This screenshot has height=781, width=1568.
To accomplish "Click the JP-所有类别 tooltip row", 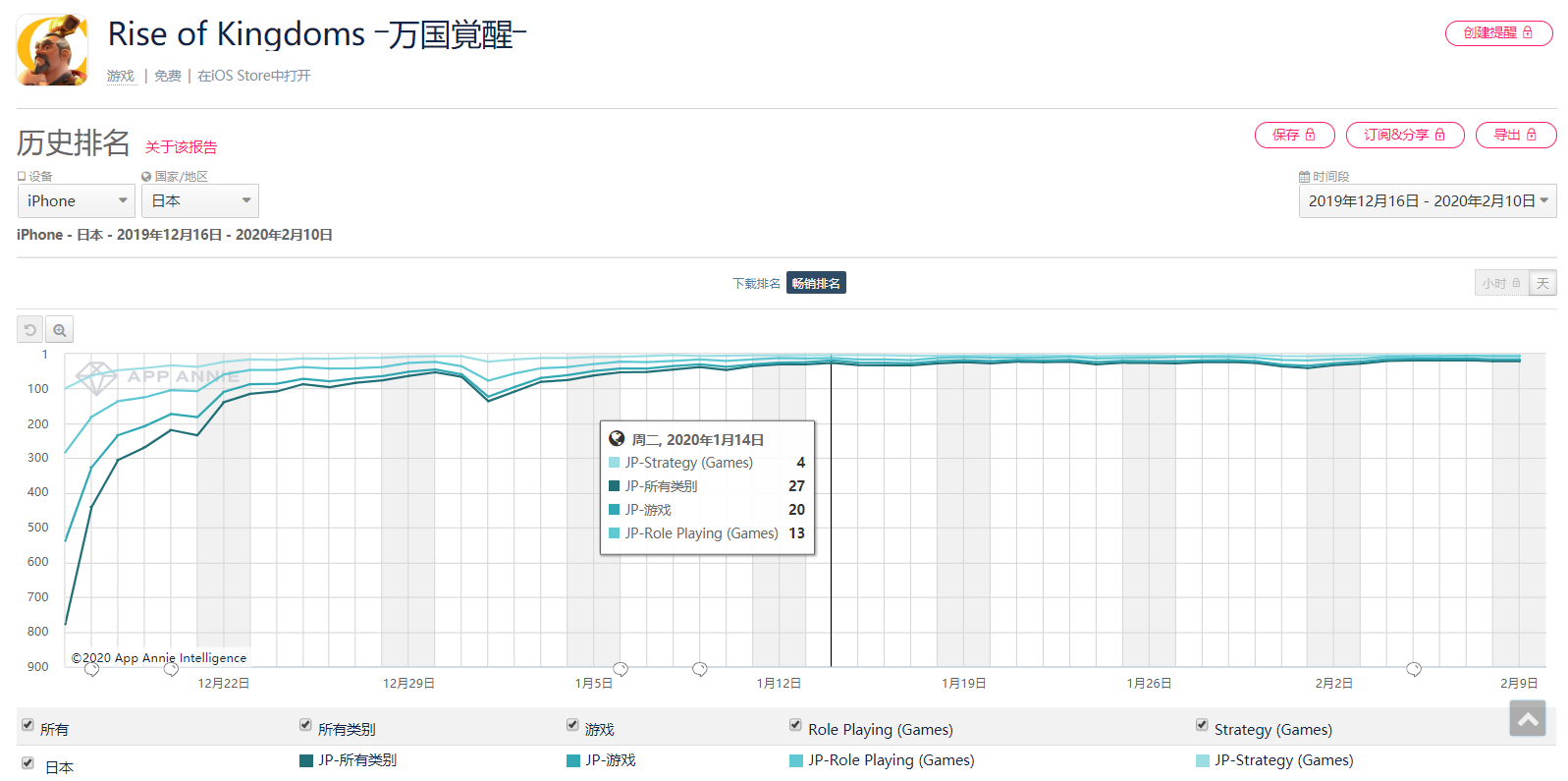I will click(x=707, y=486).
